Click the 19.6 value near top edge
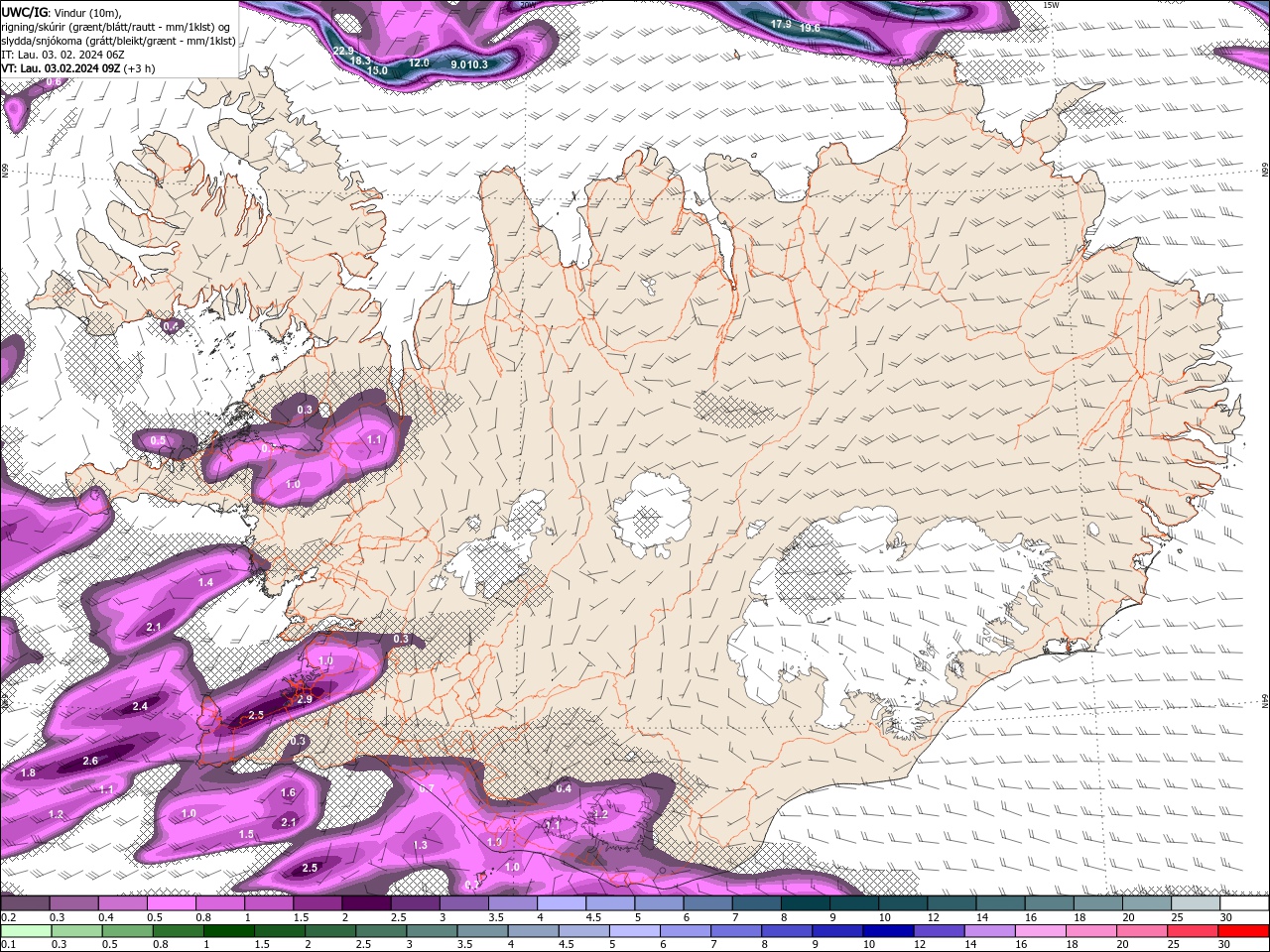Screen dimensions: 1270x952 811,29
